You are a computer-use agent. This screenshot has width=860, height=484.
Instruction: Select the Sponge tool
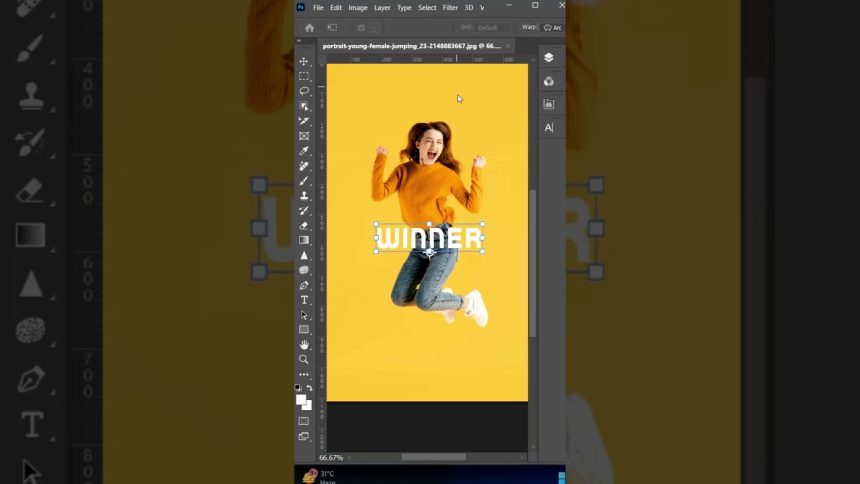(x=304, y=270)
